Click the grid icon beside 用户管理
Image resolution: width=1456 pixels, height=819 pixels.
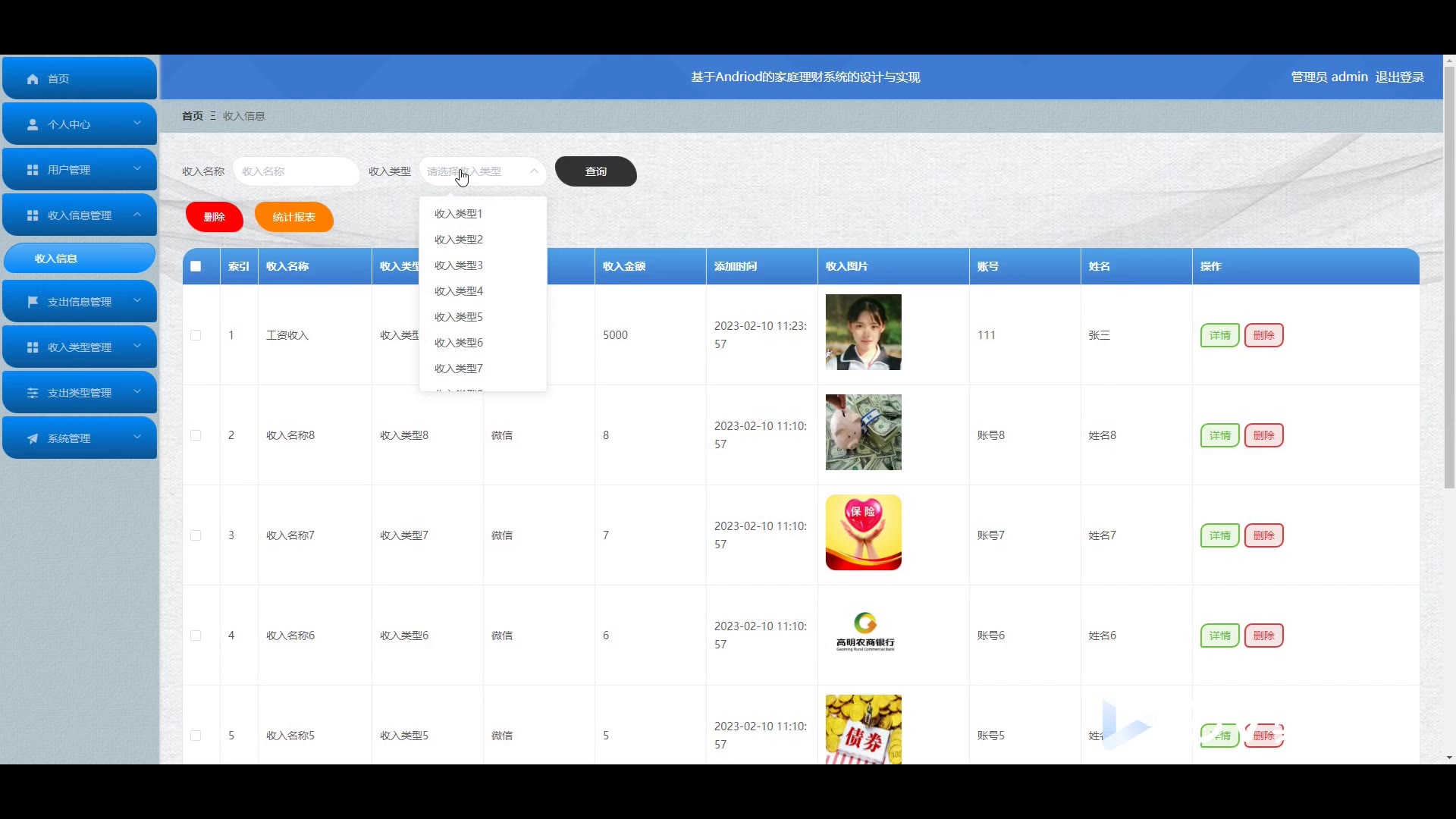click(x=33, y=170)
